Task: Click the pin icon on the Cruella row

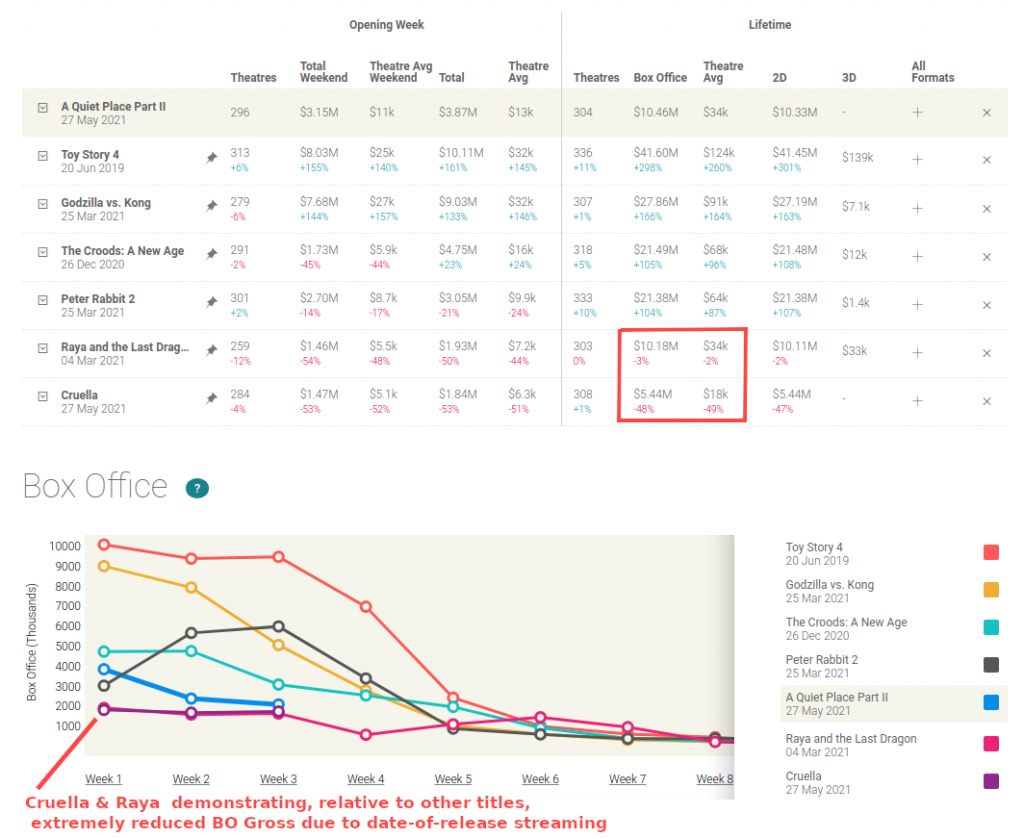Action: click(212, 398)
